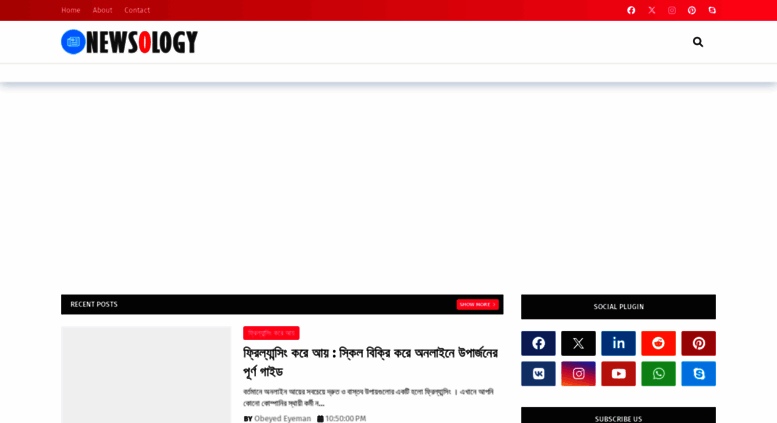Image resolution: width=777 pixels, height=423 pixels.
Task: Click the Facebook icon in top bar
Action: [x=631, y=10]
